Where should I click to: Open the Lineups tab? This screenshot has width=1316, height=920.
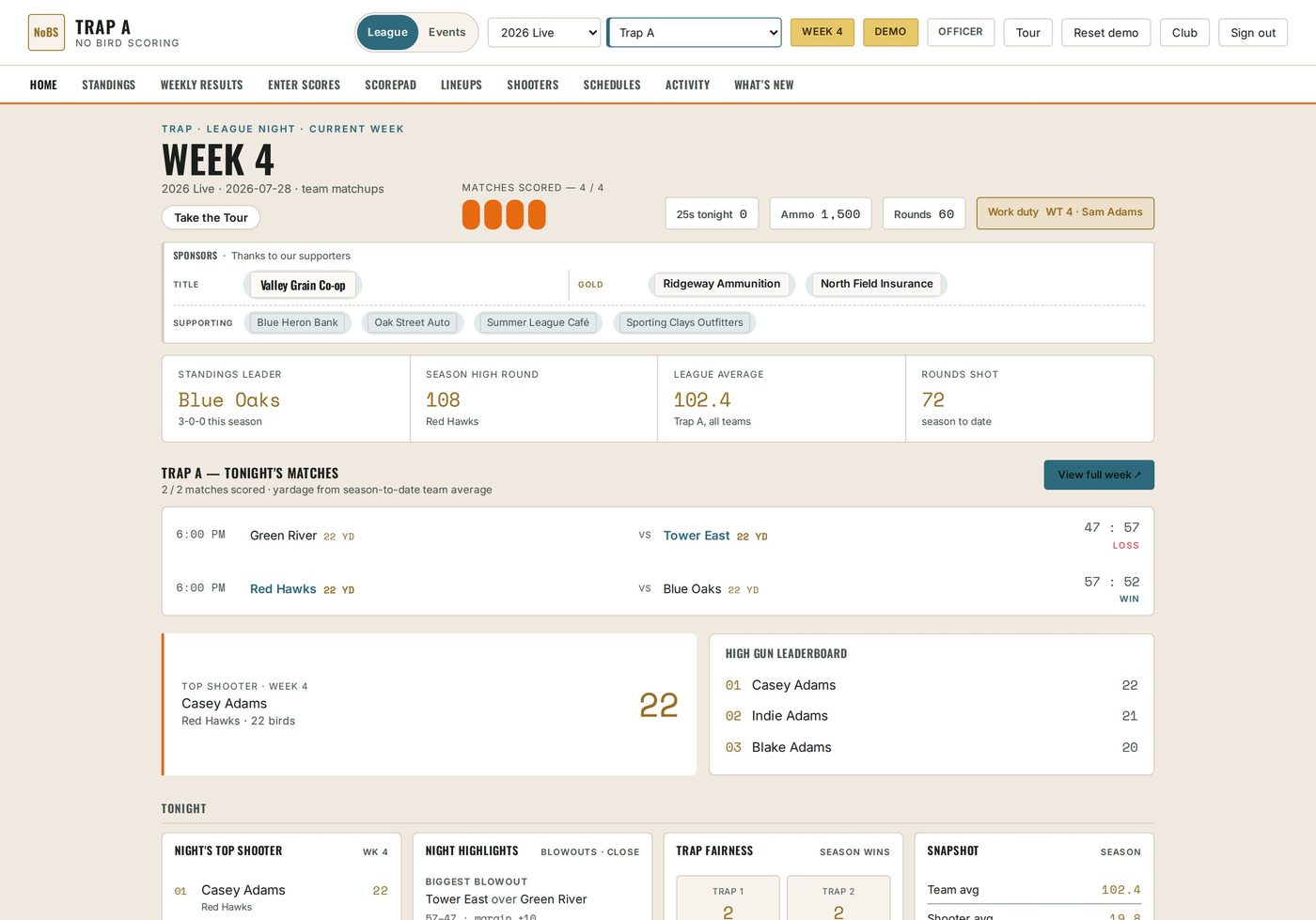click(462, 85)
